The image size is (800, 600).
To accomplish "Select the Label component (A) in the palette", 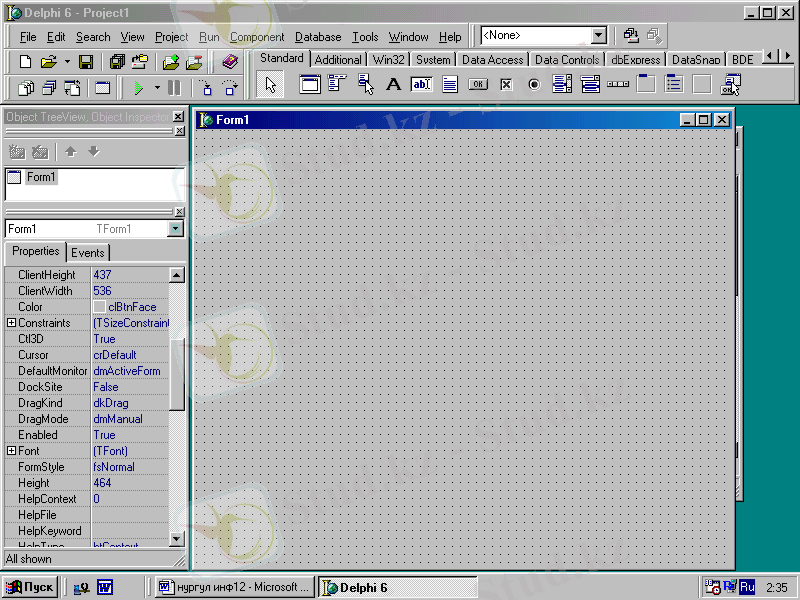I will (x=393, y=85).
